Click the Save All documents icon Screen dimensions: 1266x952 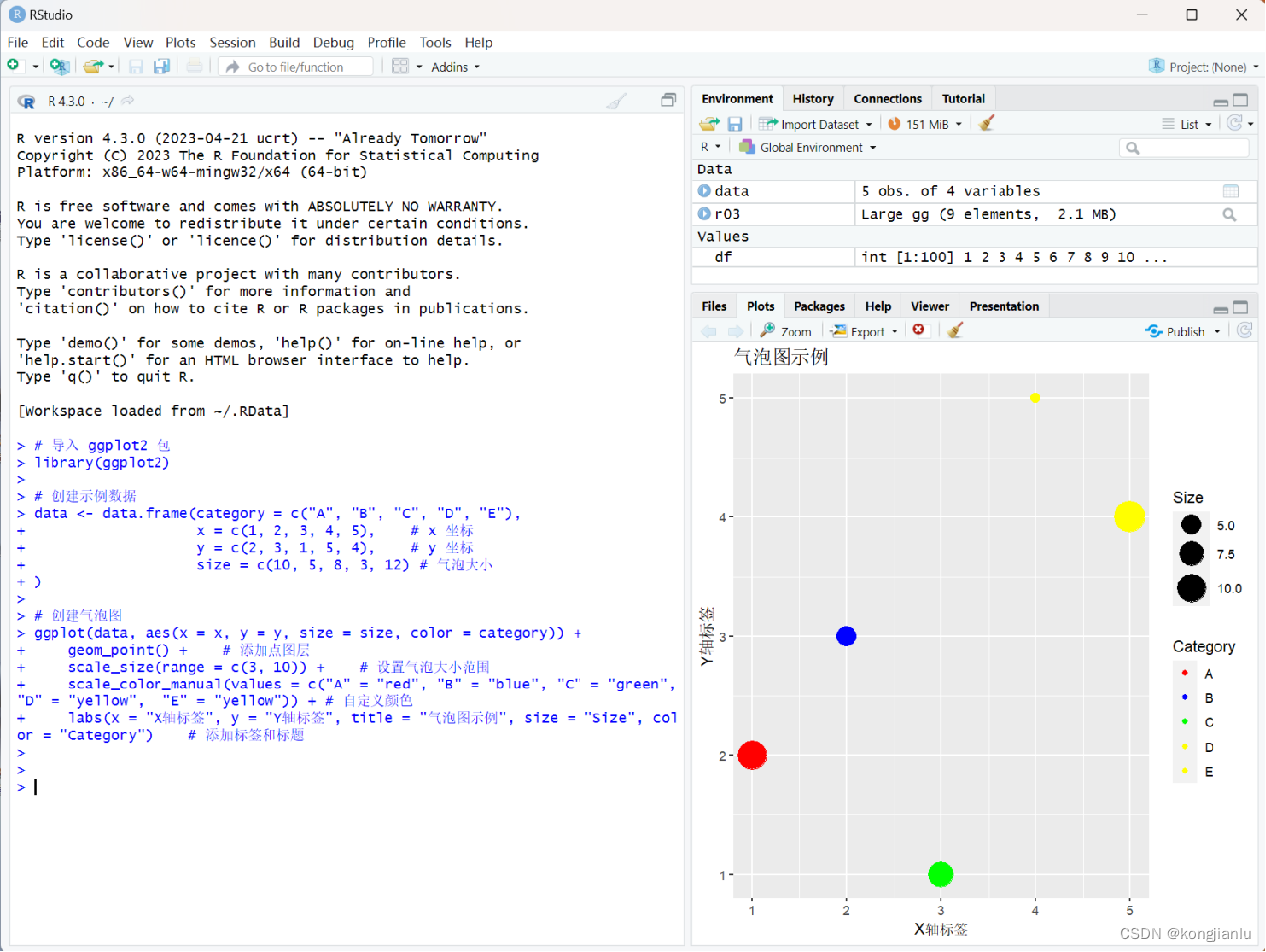[x=161, y=66]
